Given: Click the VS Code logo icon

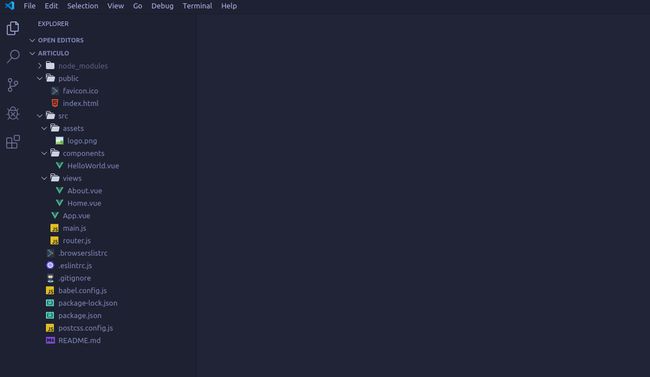Looking at the screenshot, I should pos(10,5).
